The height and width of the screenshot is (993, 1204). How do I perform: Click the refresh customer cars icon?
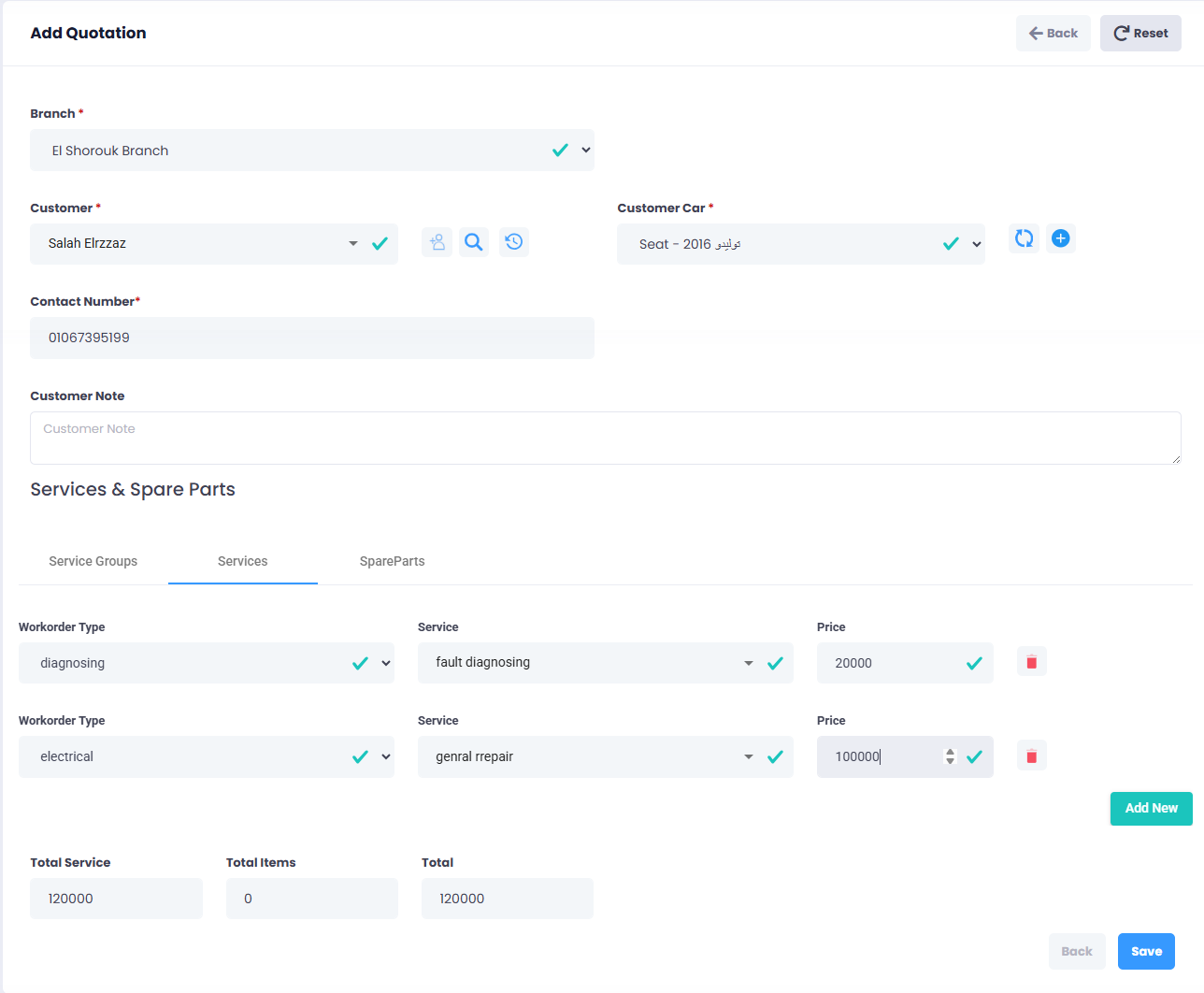[1024, 238]
